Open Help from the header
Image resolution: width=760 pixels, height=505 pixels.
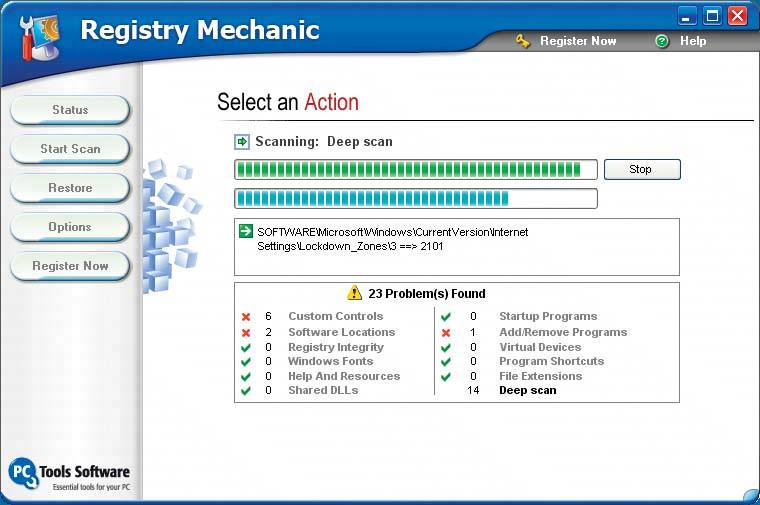tap(693, 41)
